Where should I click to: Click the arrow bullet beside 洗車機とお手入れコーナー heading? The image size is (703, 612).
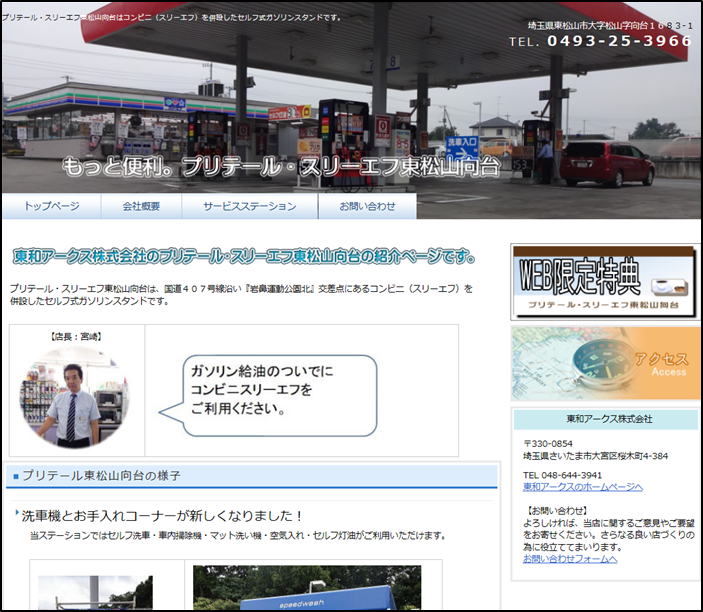pyautogui.click(x=17, y=514)
